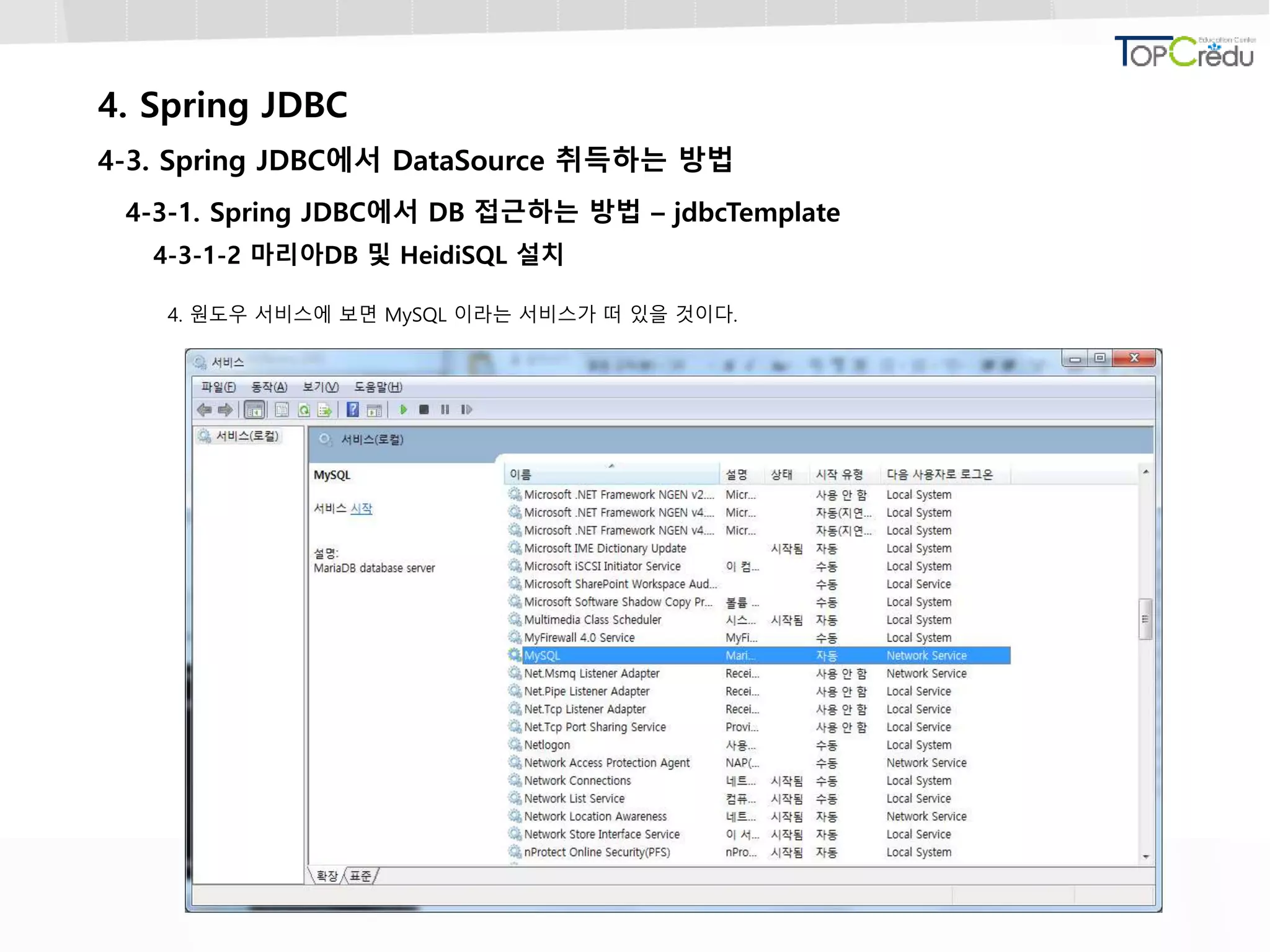Click the scrollbar down arrow in services list
The height and width of the screenshot is (952, 1270).
(1146, 857)
